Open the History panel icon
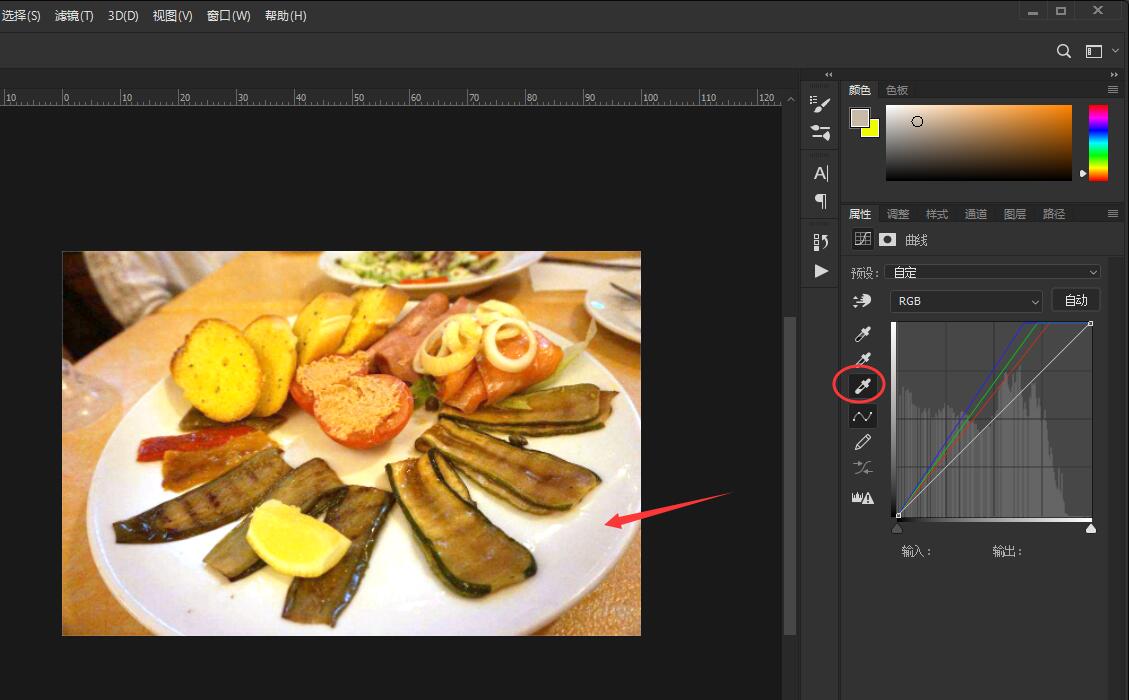This screenshot has width=1129, height=700. point(821,241)
